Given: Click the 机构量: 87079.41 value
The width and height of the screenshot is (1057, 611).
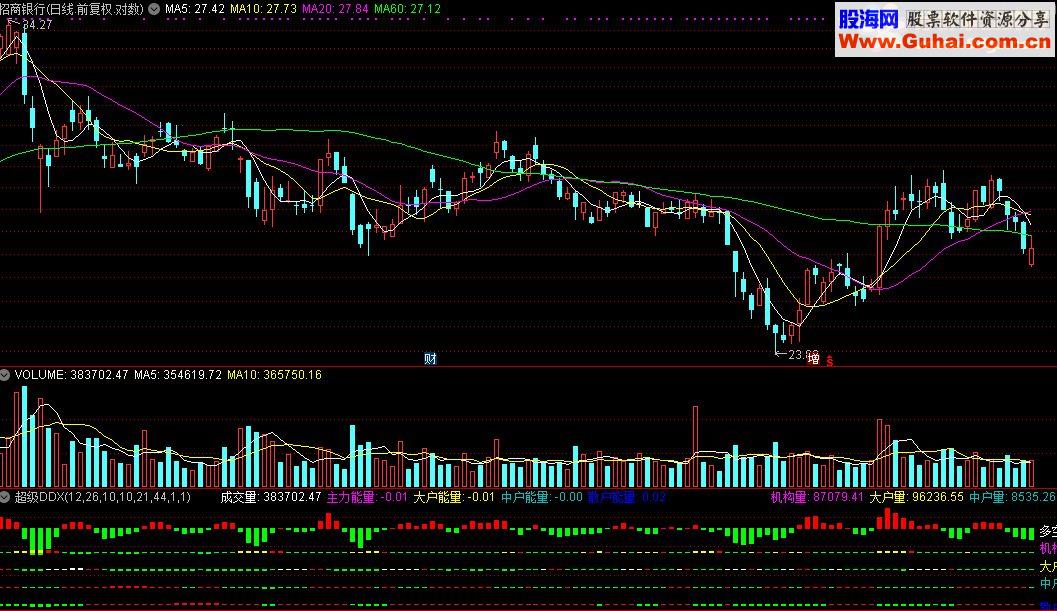Looking at the screenshot, I should point(817,497).
